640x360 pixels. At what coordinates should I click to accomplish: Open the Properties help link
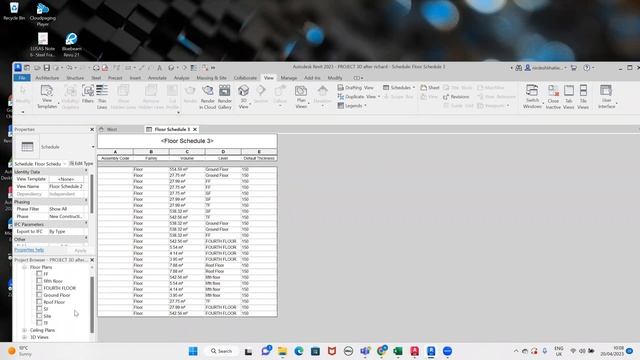tap(29, 250)
